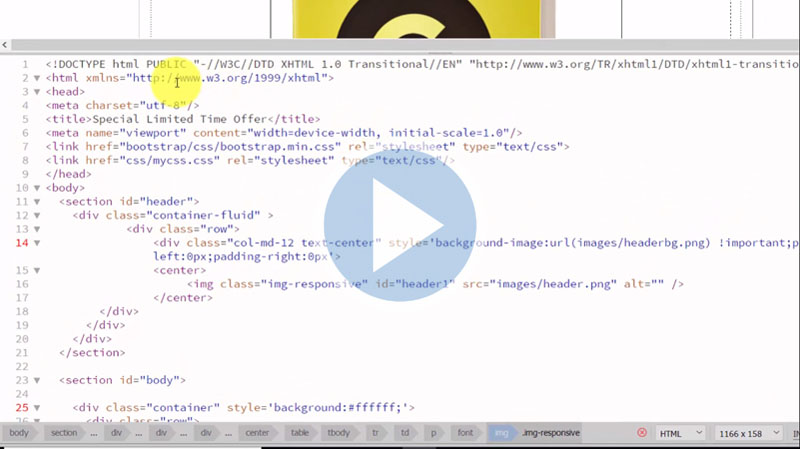Screen dimensions: 800x449
Task: Select the highlighted img tag in tag selector
Action: (500, 433)
